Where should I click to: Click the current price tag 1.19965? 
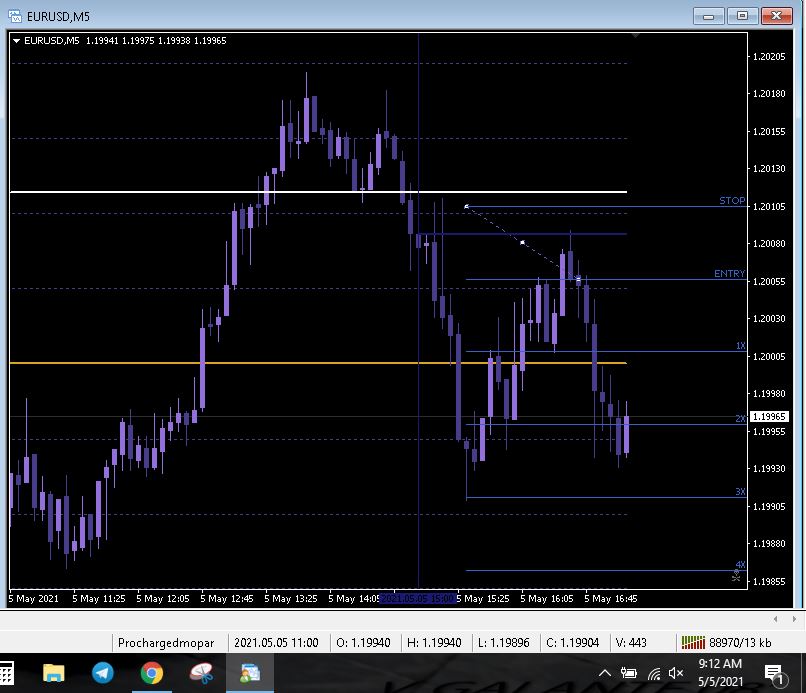[x=768, y=416]
